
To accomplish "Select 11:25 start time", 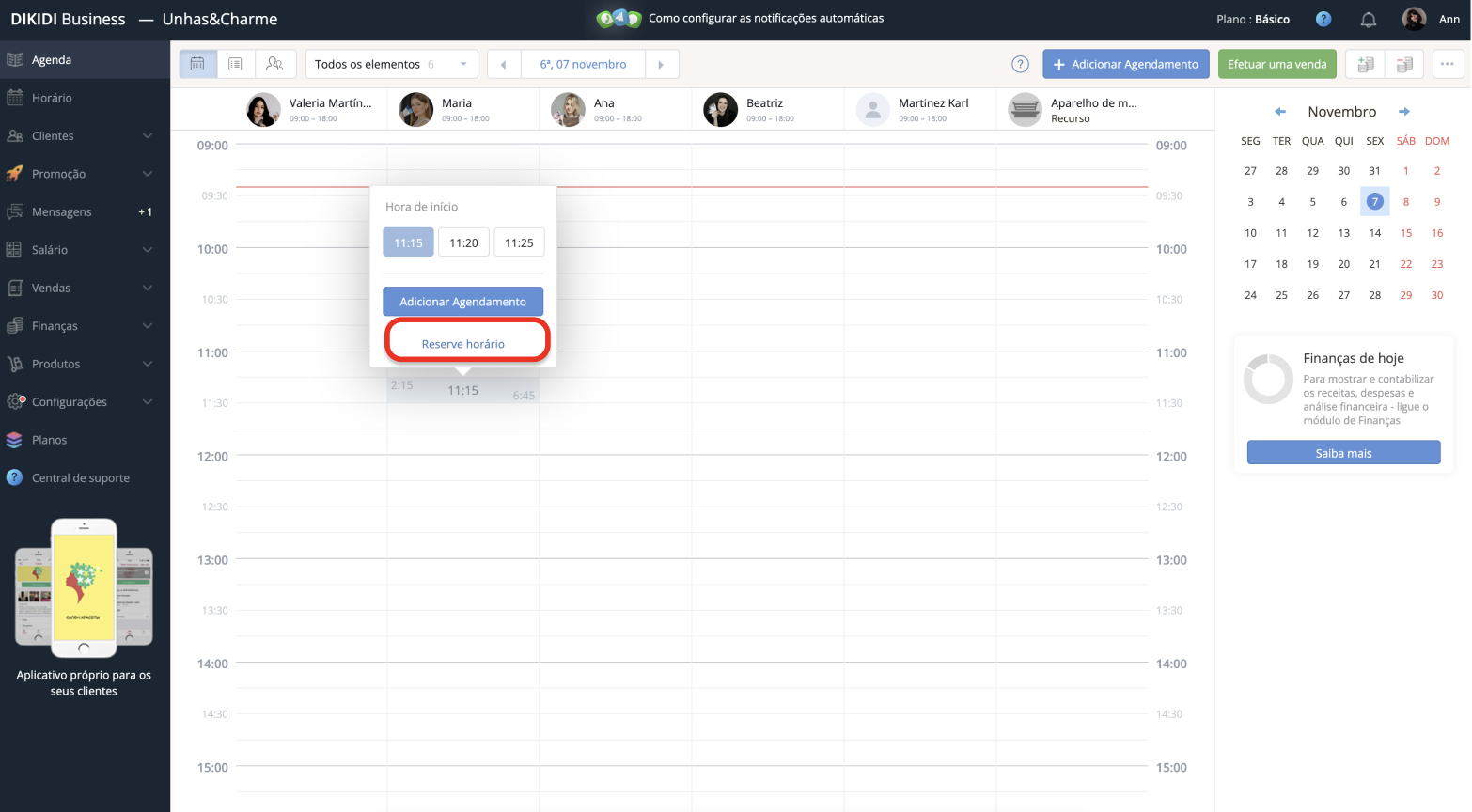I will pyautogui.click(x=519, y=242).
